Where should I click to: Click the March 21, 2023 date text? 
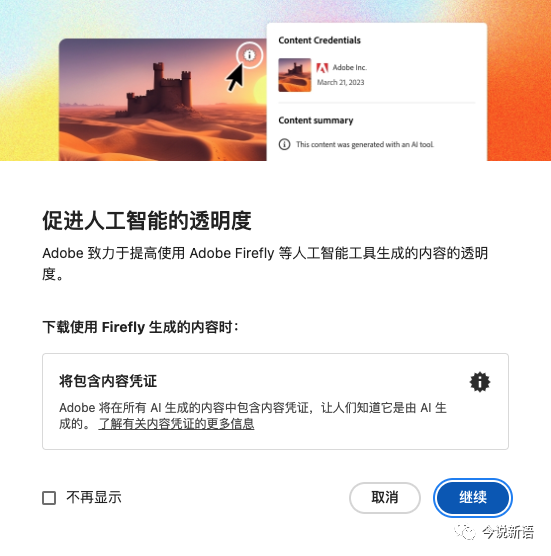[340, 82]
